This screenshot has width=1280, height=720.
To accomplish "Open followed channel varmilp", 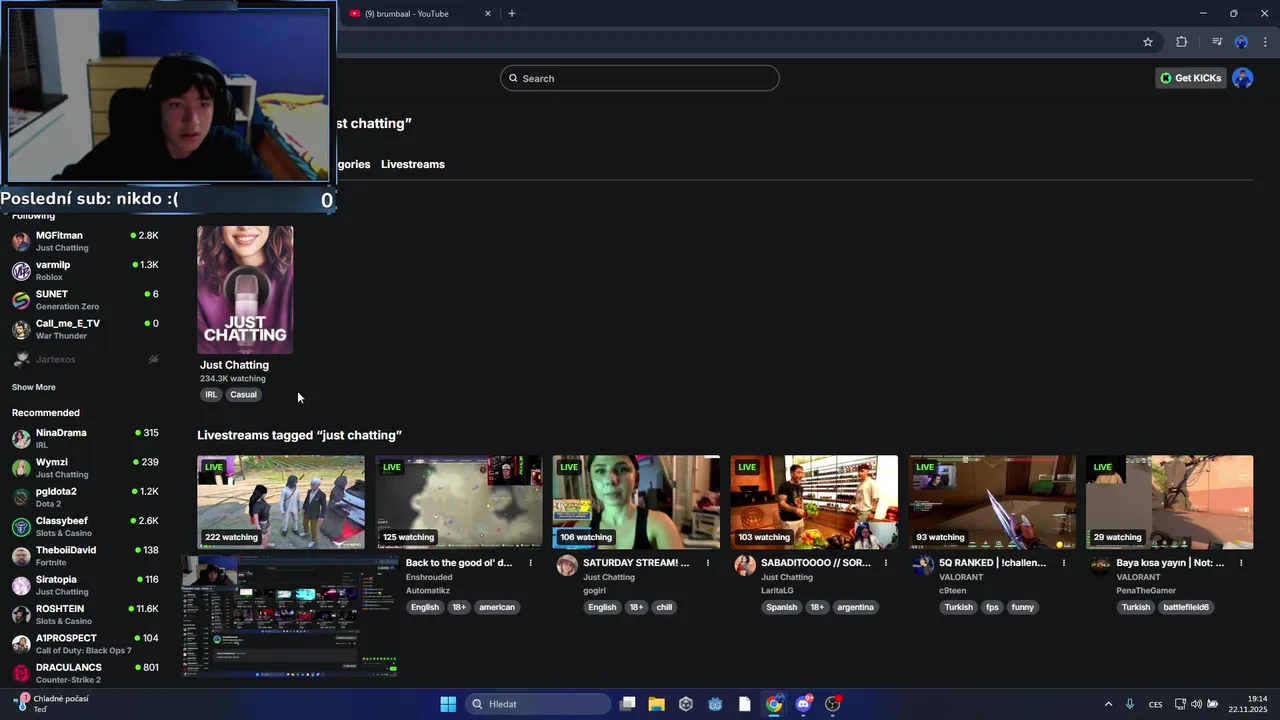I will click(85, 270).
